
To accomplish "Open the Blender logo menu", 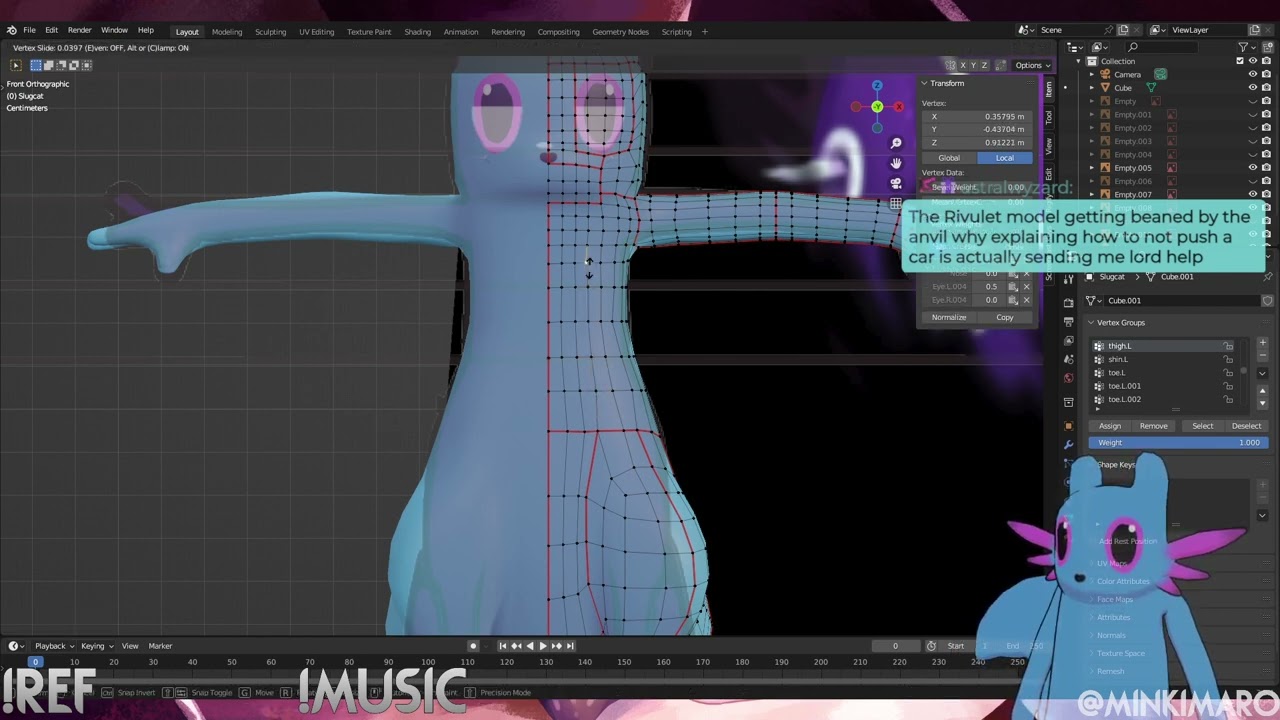I will point(11,30).
